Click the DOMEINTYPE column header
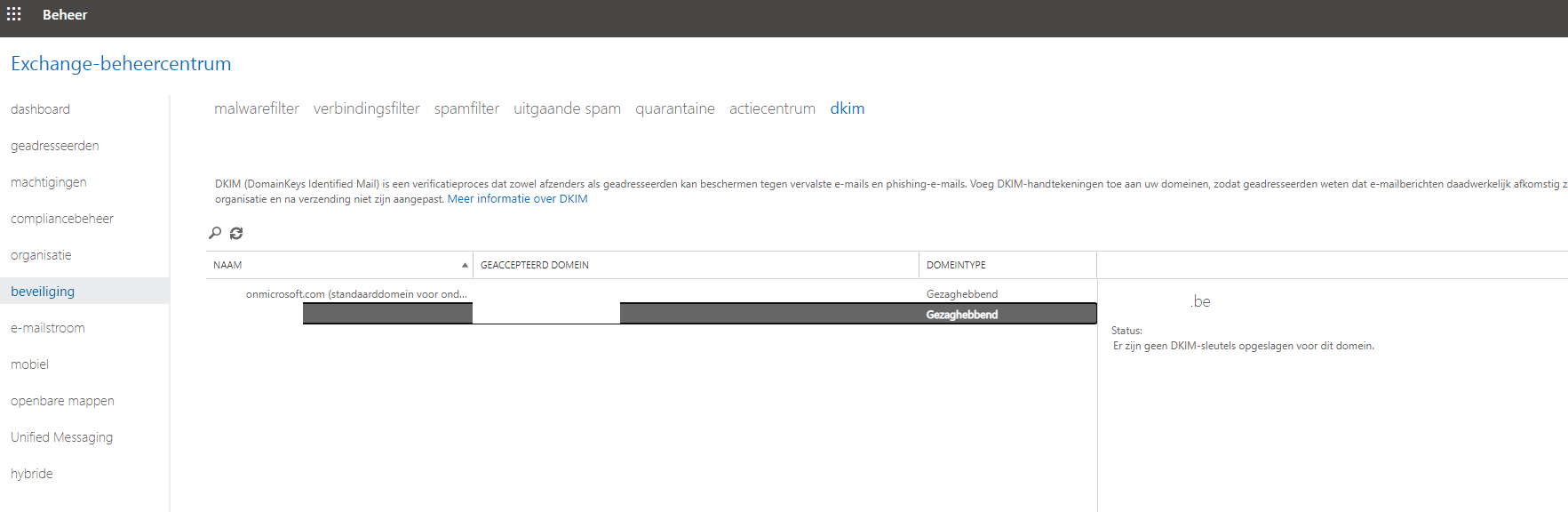The image size is (1568, 512). 956,265
